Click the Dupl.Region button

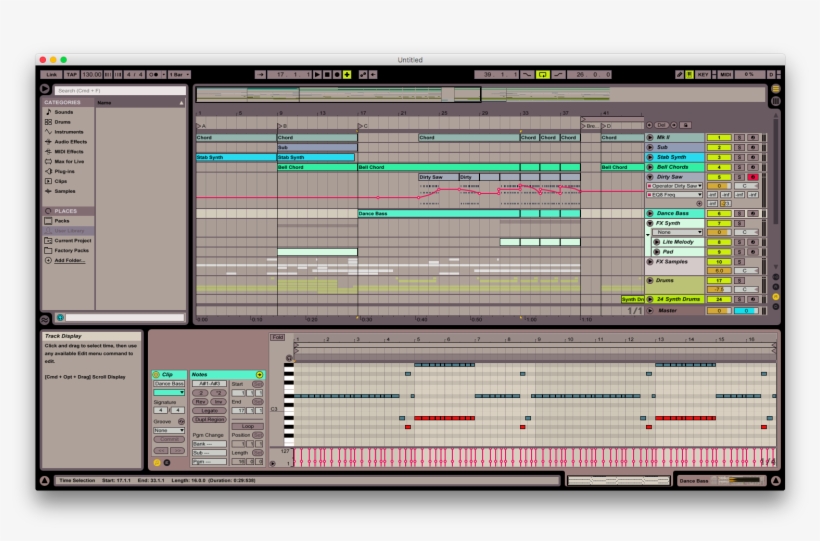pos(209,420)
